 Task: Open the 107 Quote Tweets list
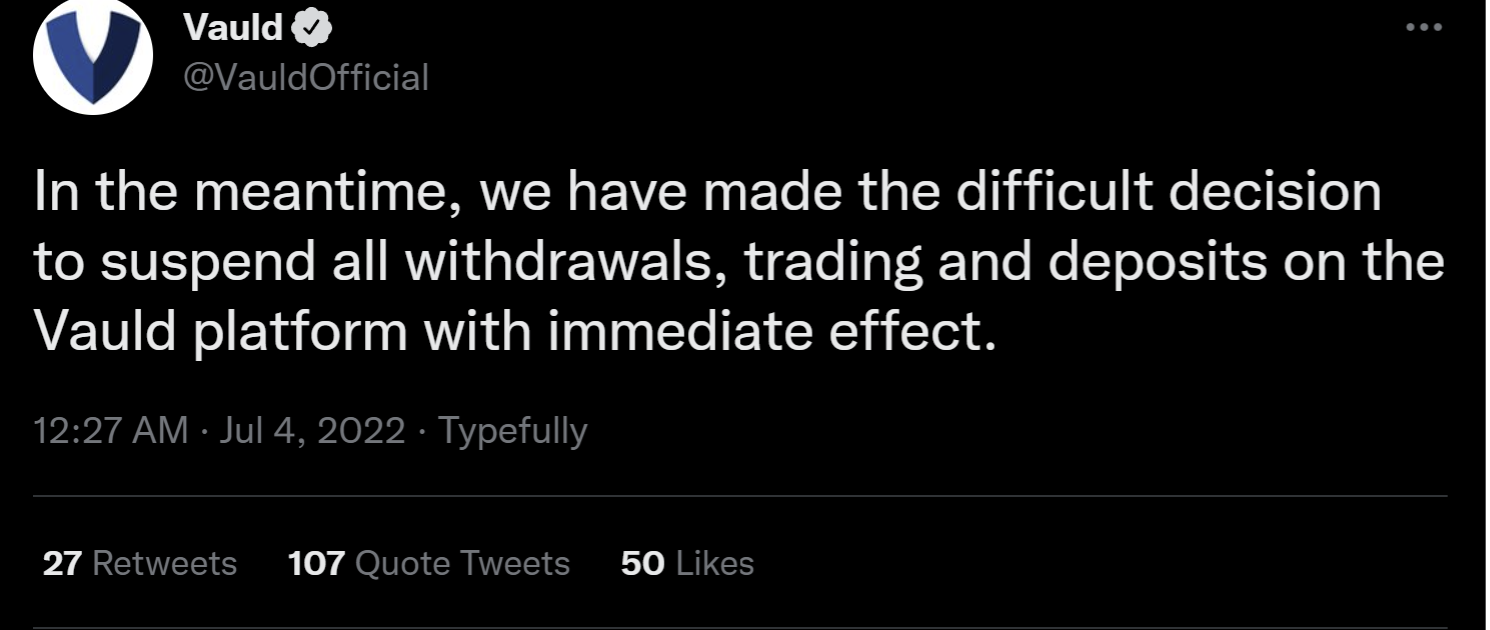[x=429, y=564]
